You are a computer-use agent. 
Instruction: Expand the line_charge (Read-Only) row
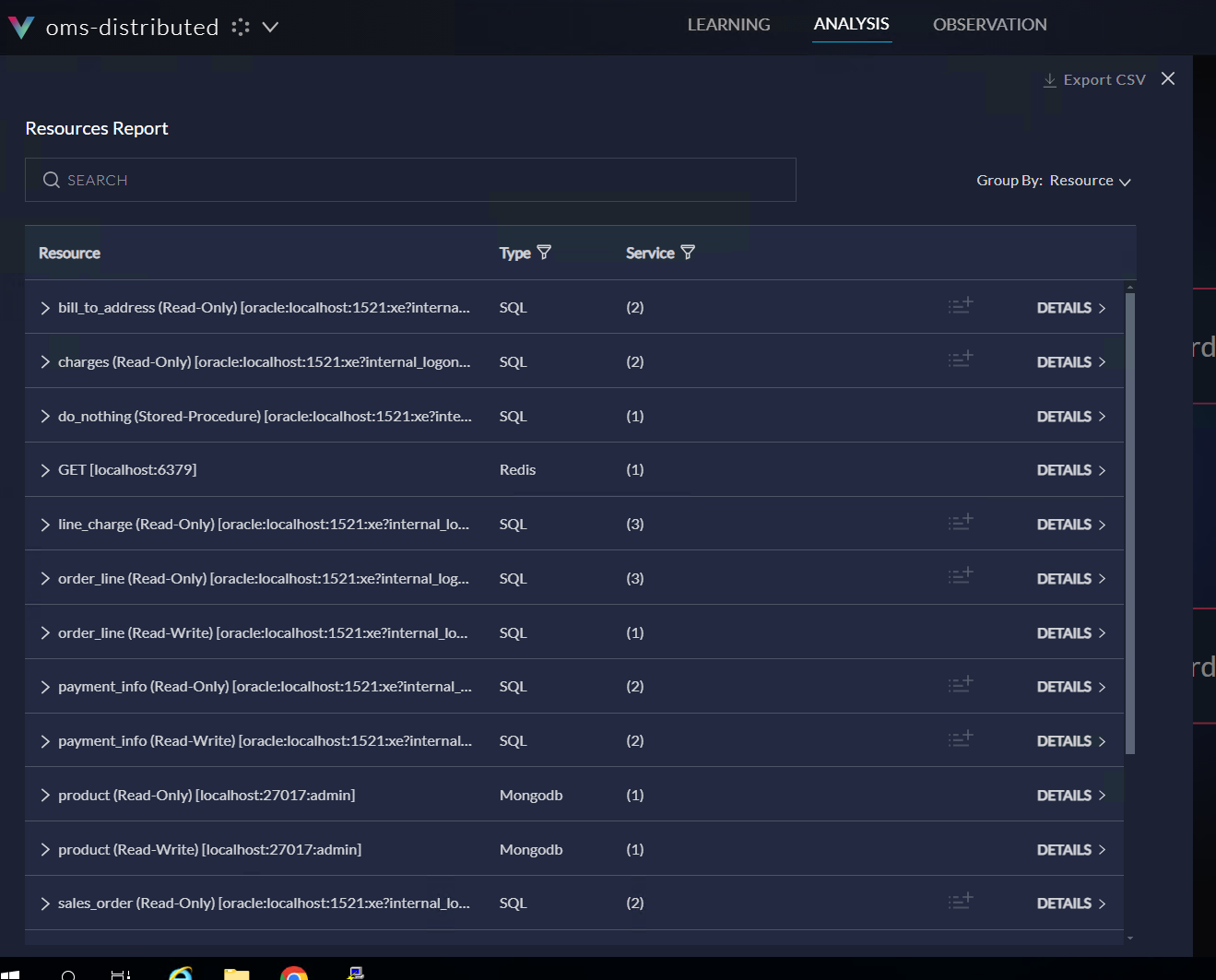click(44, 525)
